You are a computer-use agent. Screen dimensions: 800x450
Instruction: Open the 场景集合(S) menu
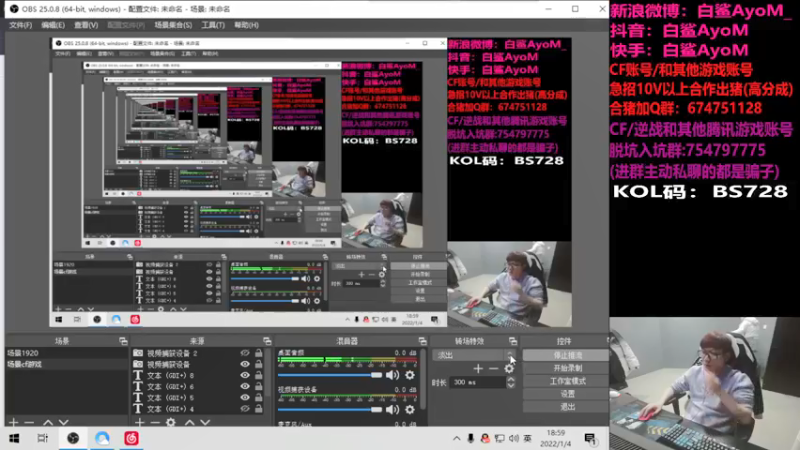pyautogui.click(x=173, y=25)
